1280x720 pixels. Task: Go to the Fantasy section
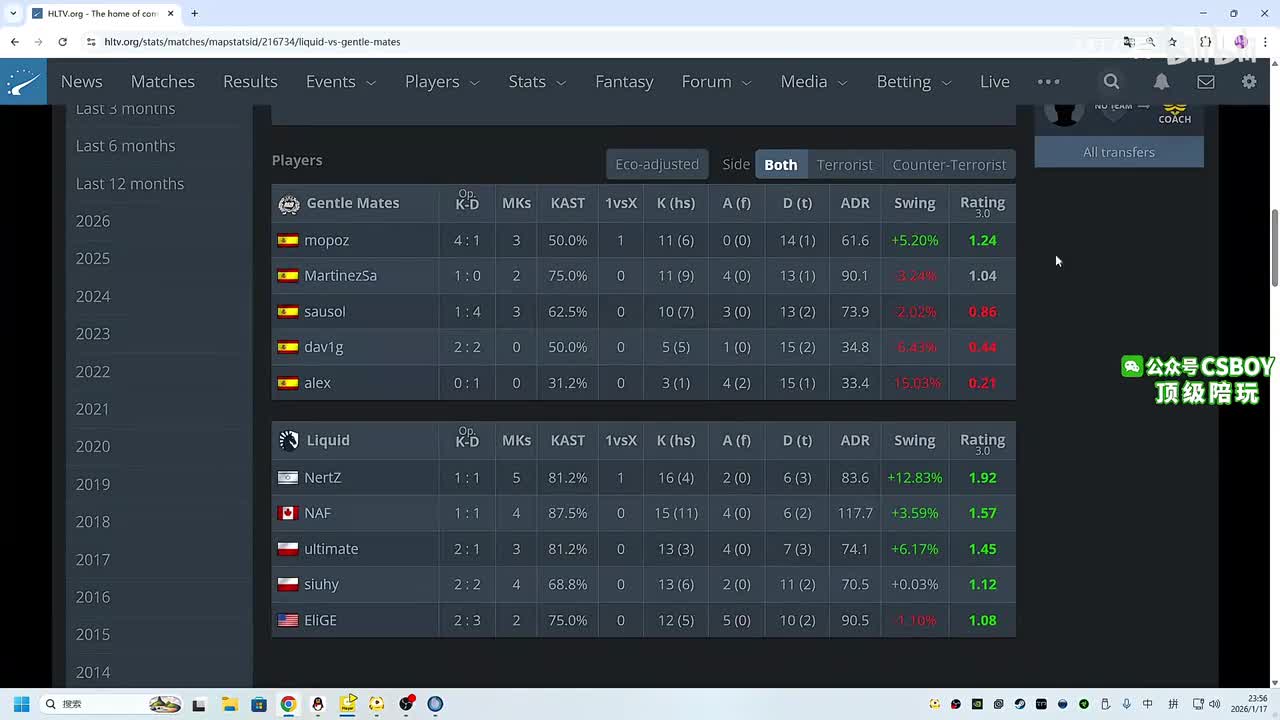624,82
